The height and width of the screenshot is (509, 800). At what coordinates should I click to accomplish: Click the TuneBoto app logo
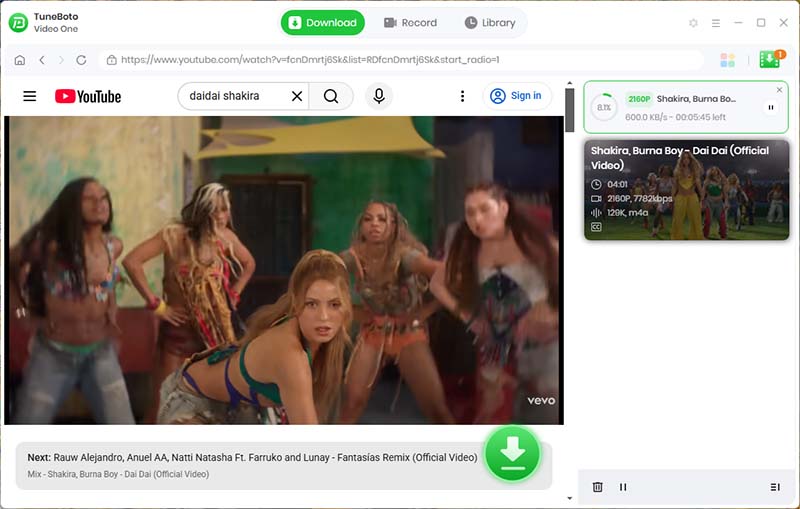point(19,23)
